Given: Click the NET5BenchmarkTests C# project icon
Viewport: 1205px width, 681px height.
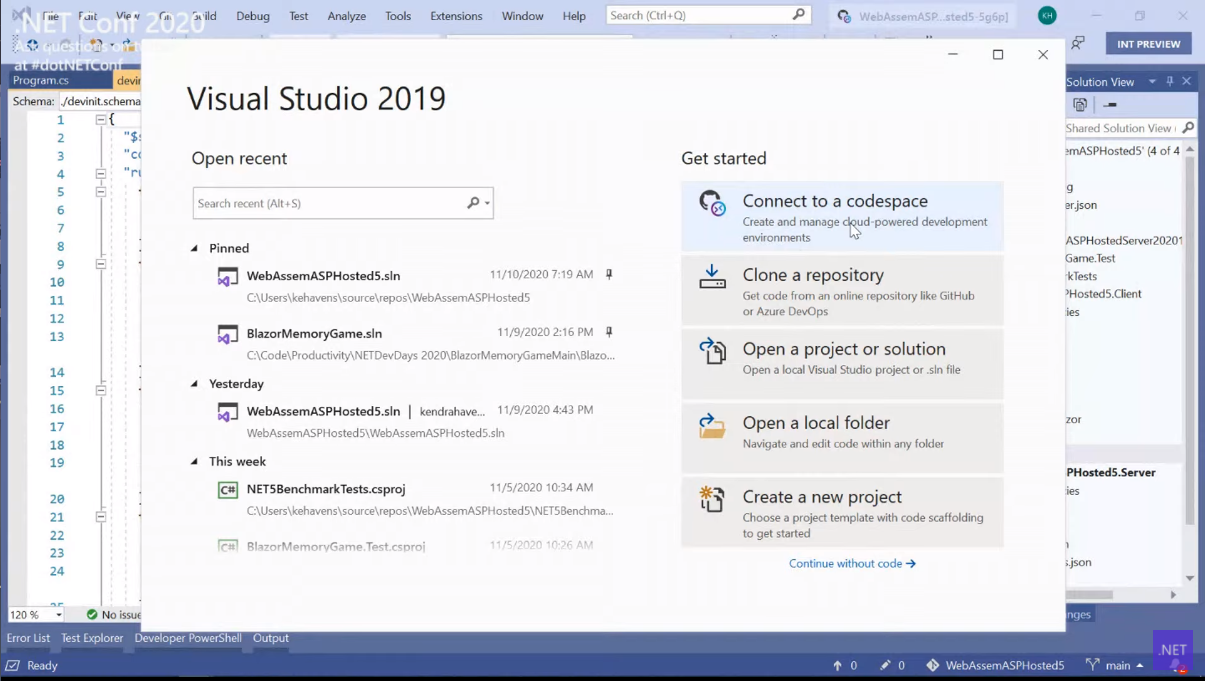Looking at the screenshot, I should (228, 490).
